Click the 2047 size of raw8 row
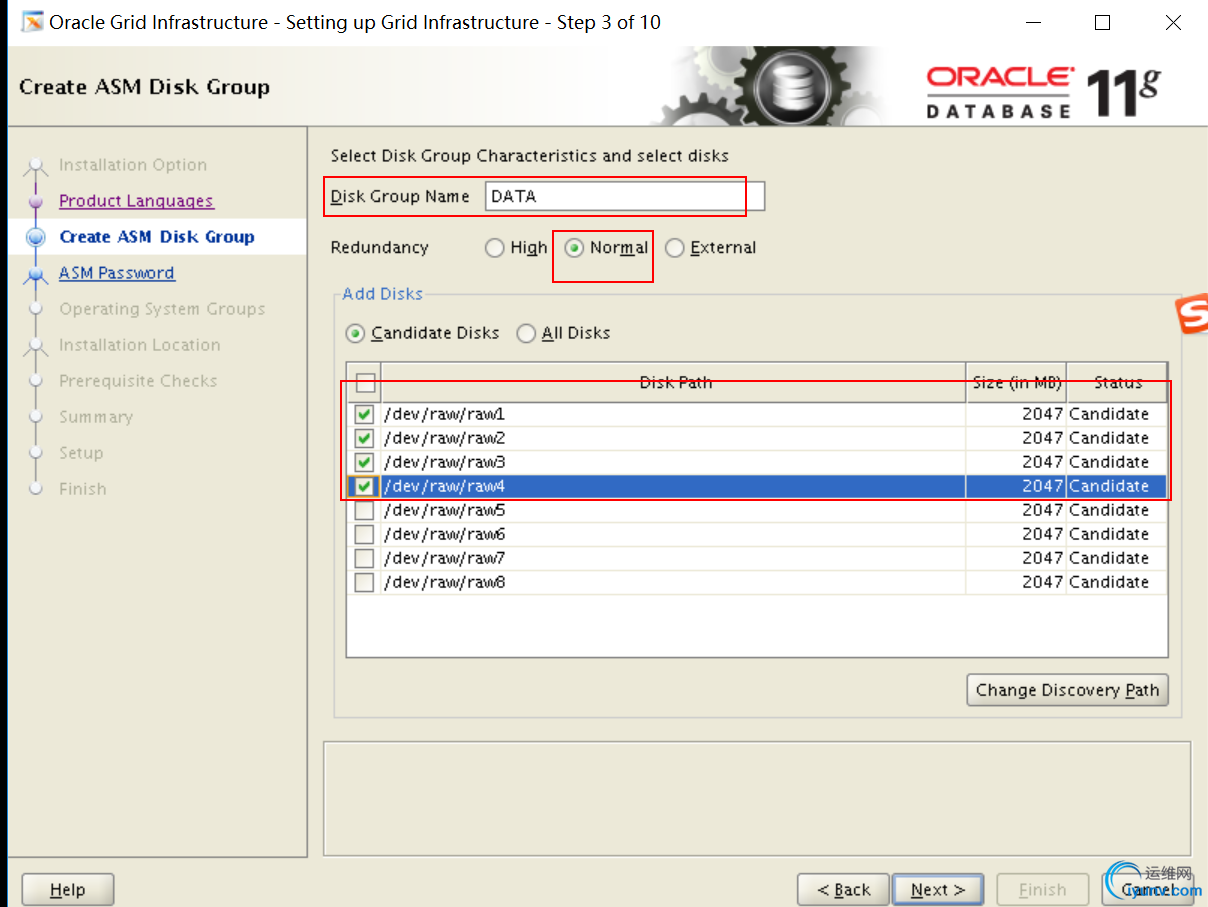Screen dimensions: 1208x907 [1042, 582]
